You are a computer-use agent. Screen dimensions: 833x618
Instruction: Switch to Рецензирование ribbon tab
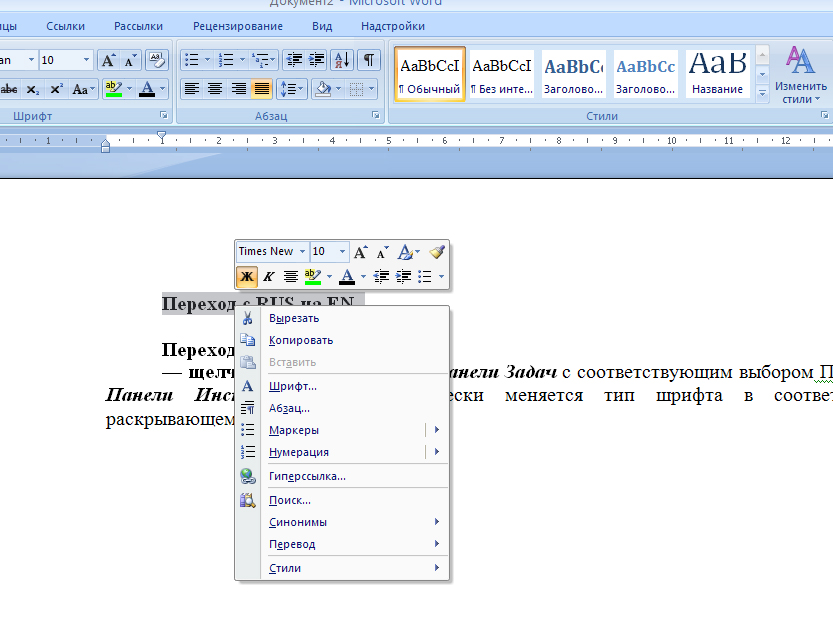237,26
